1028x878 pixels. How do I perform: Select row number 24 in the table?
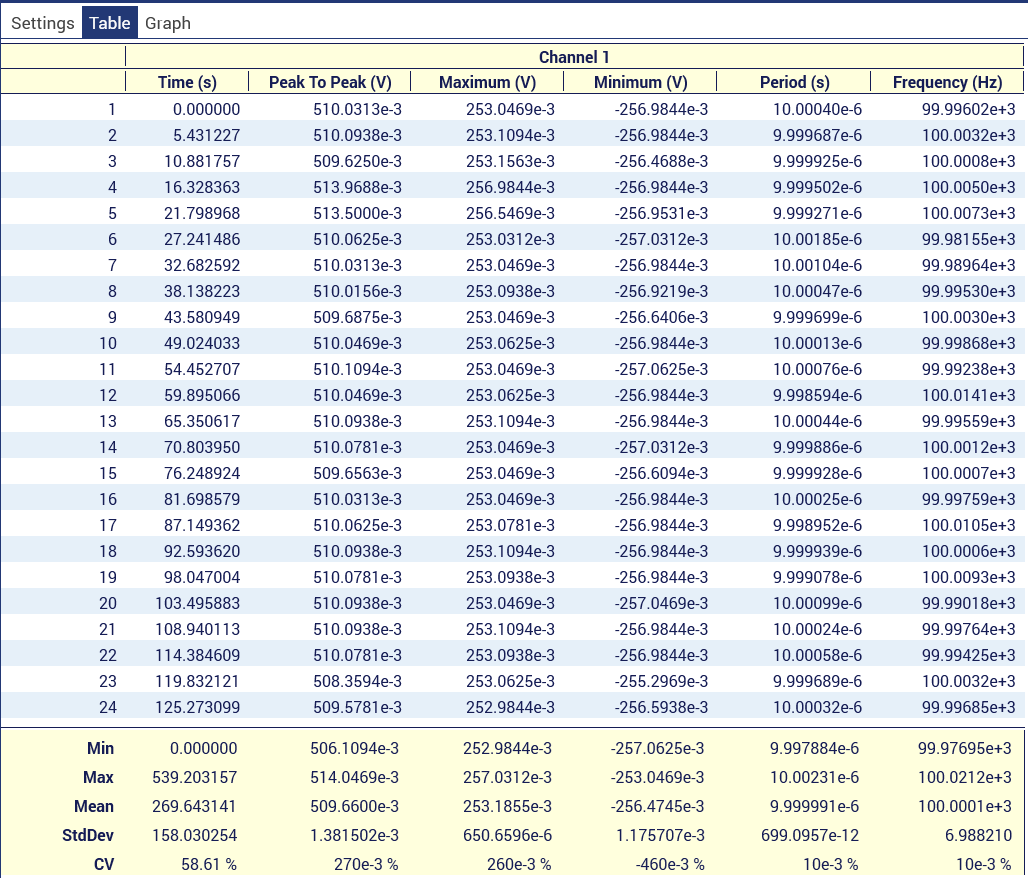108,707
